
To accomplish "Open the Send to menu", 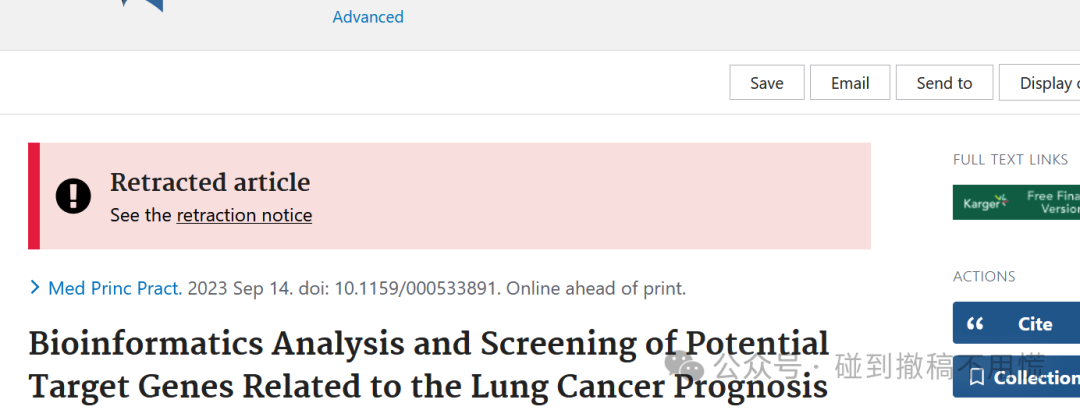I will [x=944, y=83].
